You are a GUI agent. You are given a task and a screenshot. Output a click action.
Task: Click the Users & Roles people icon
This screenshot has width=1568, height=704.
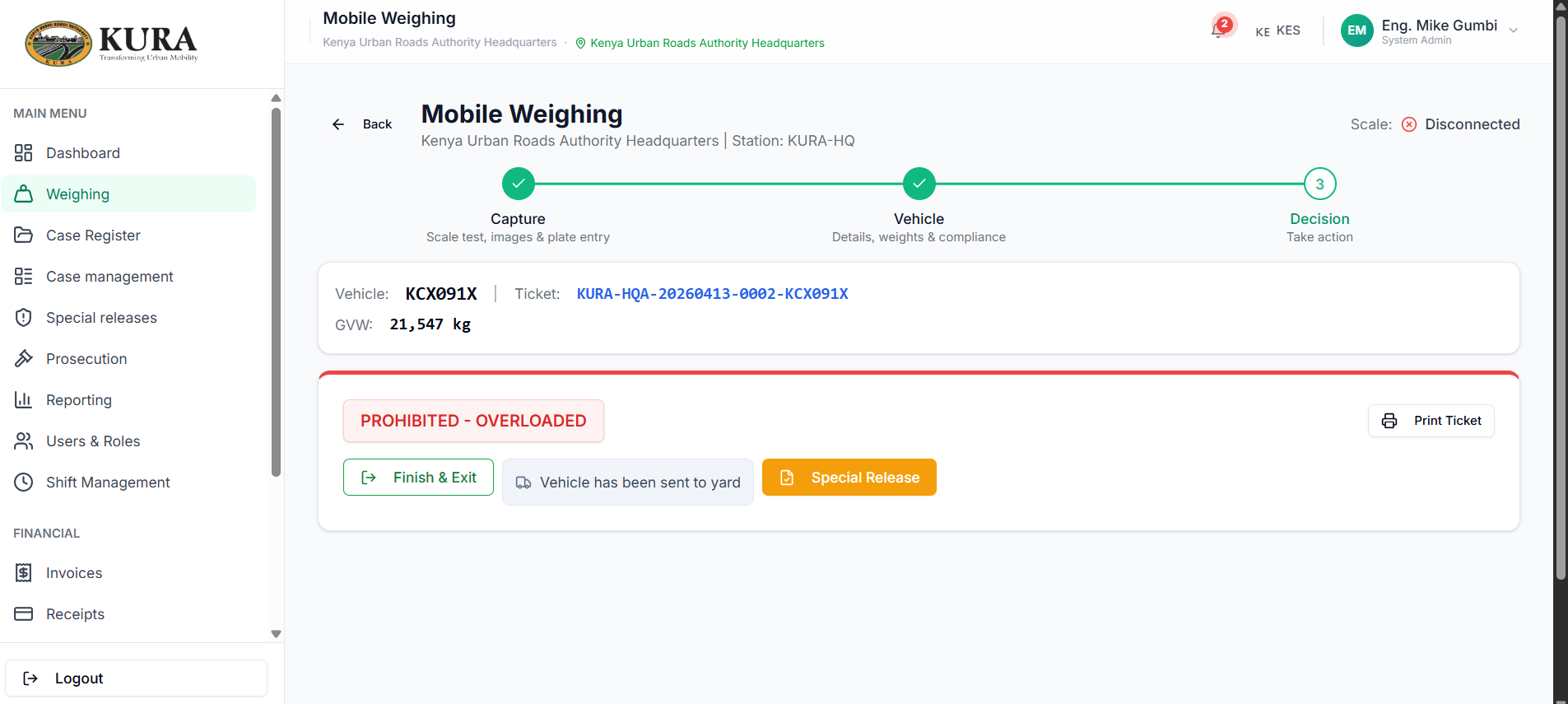tap(23, 441)
